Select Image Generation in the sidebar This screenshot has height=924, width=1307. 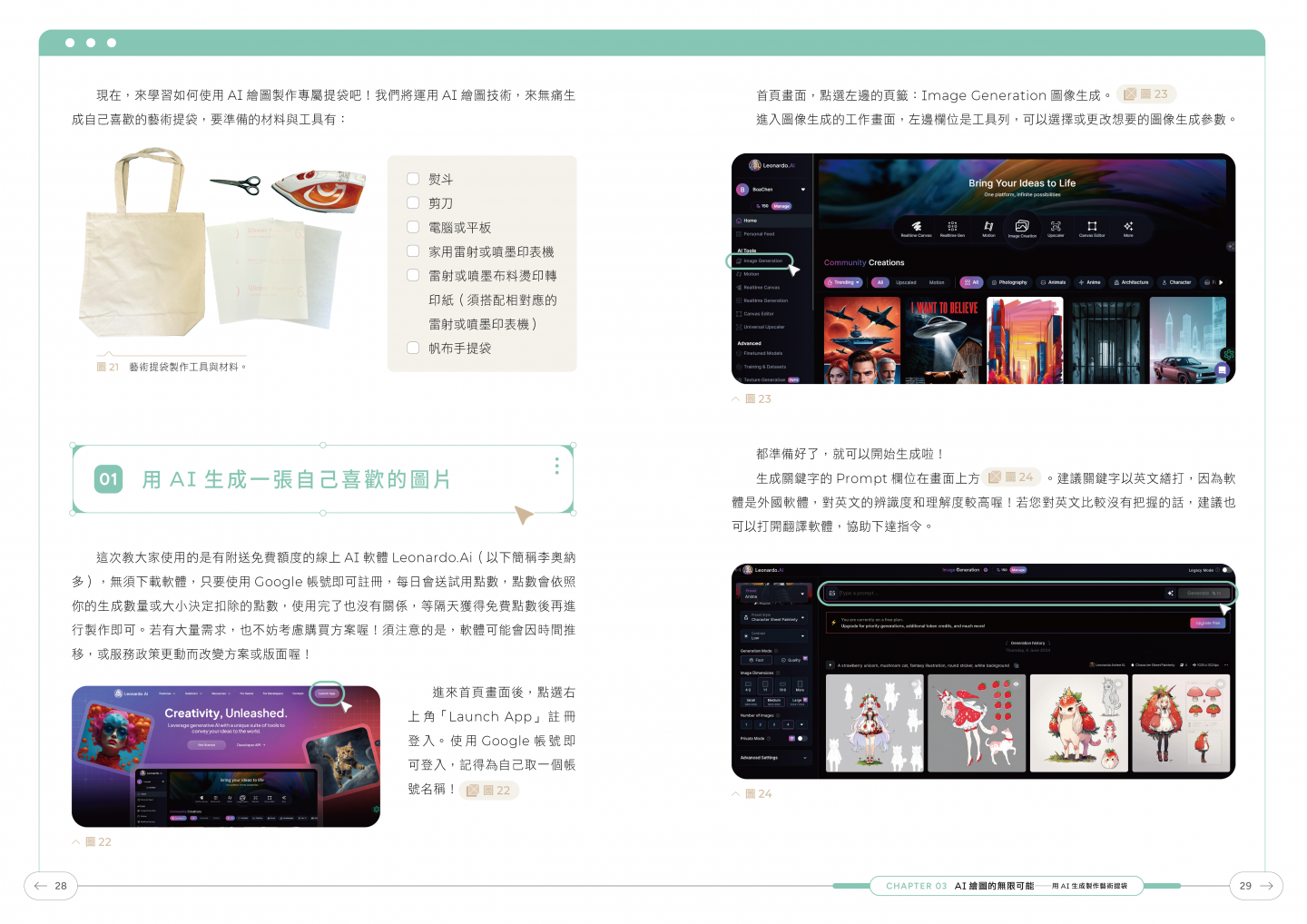click(x=762, y=260)
